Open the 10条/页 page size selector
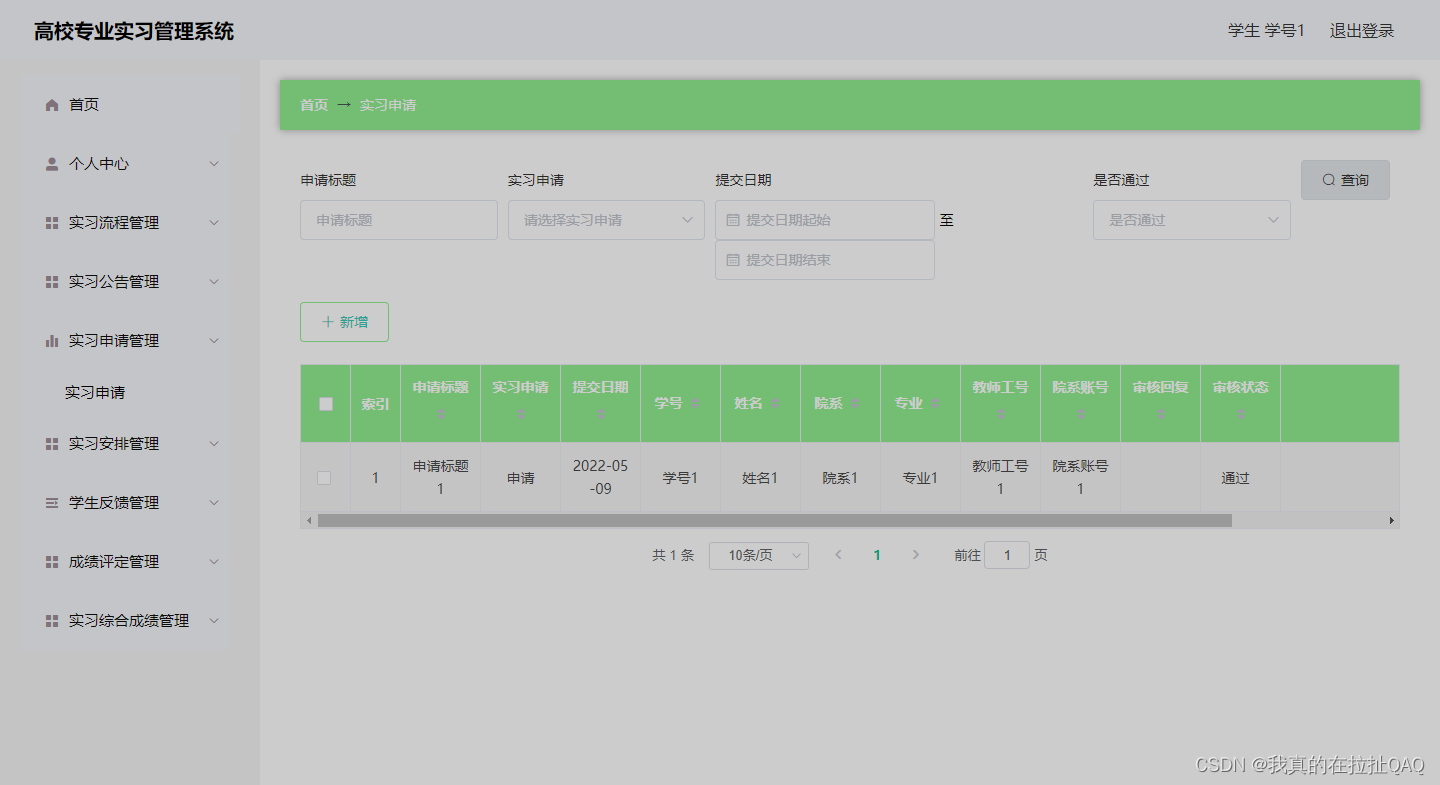 tap(758, 555)
